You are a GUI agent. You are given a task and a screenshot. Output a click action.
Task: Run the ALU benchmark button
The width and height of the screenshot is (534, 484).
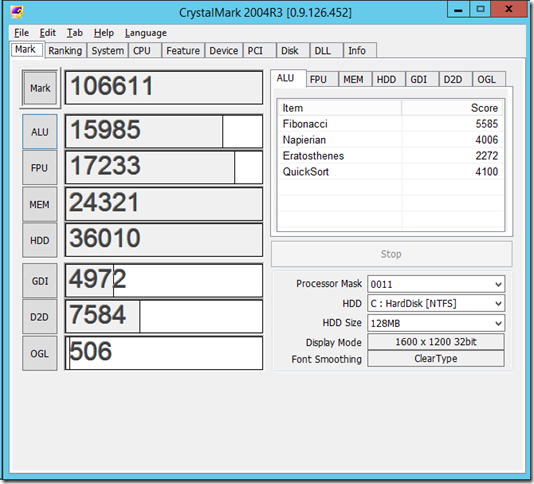pos(40,131)
